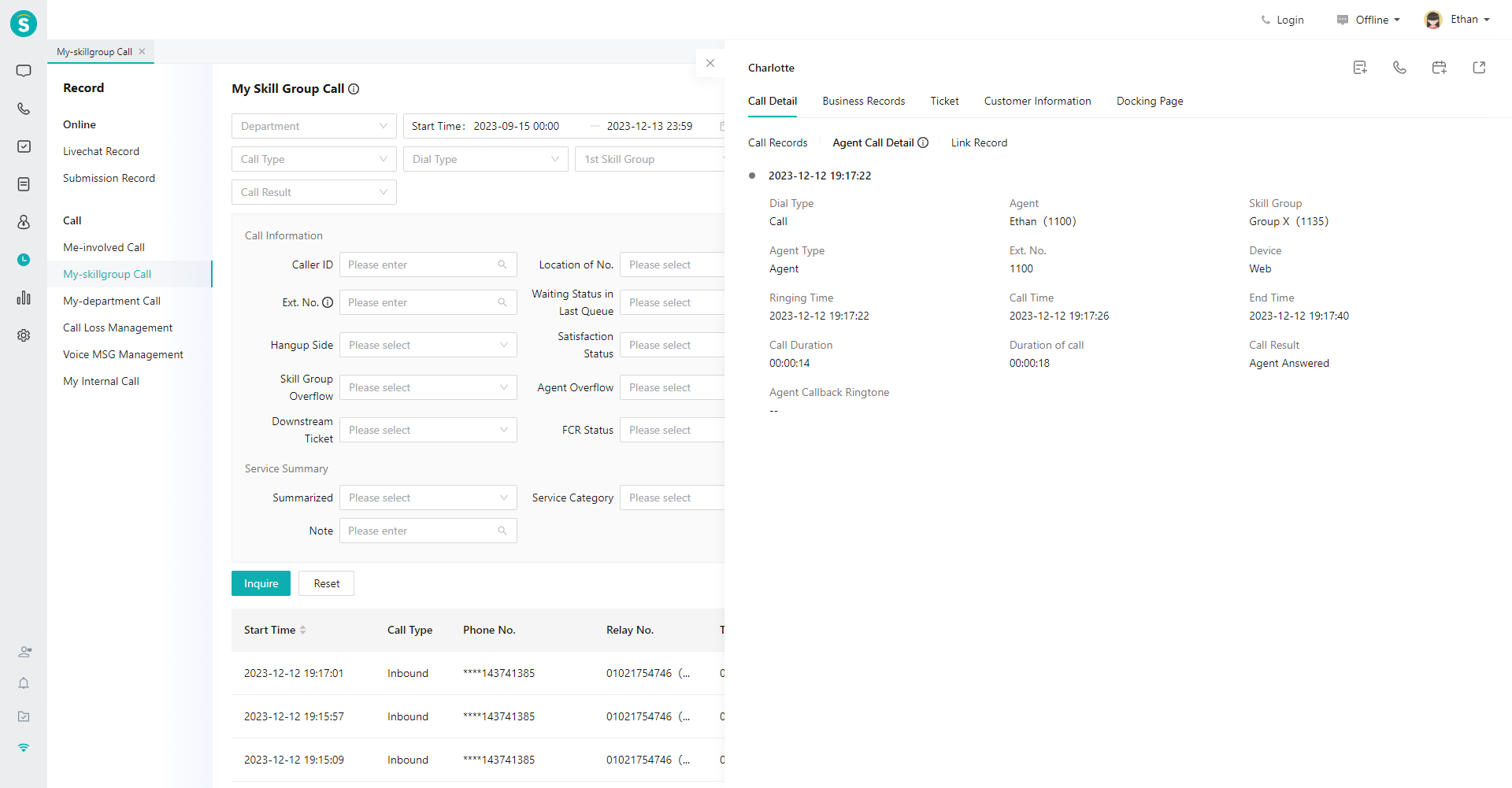
Task: Open the Offline status dropdown
Action: pyautogui.click(x=1368, y=20)
